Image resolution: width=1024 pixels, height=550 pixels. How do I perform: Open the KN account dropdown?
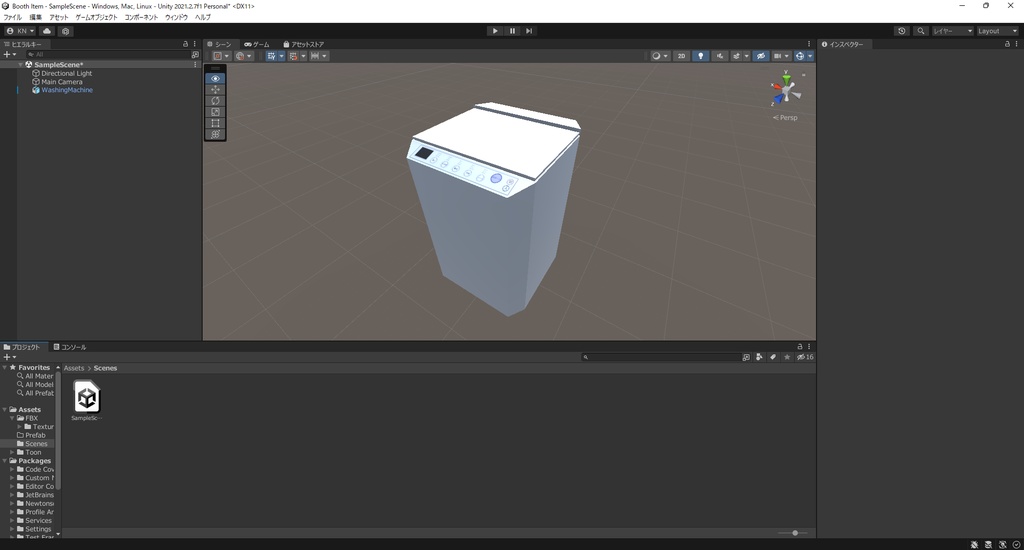coord(20,31)
